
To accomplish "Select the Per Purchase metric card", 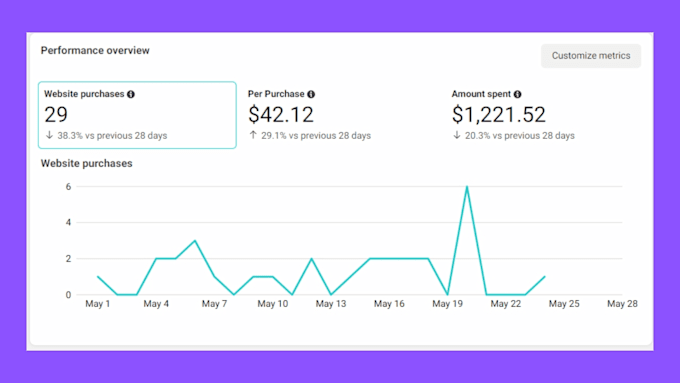I will pos(338,115).
